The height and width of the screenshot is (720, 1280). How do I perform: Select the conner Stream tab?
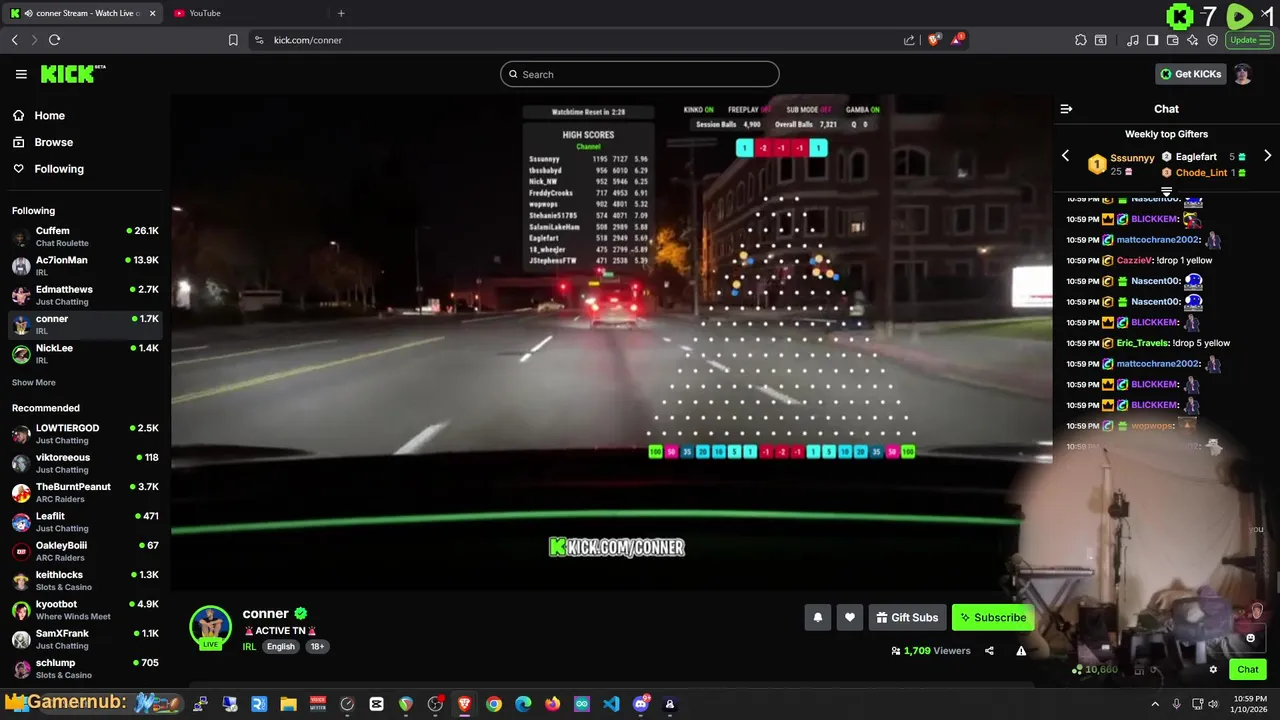(82, 13)
